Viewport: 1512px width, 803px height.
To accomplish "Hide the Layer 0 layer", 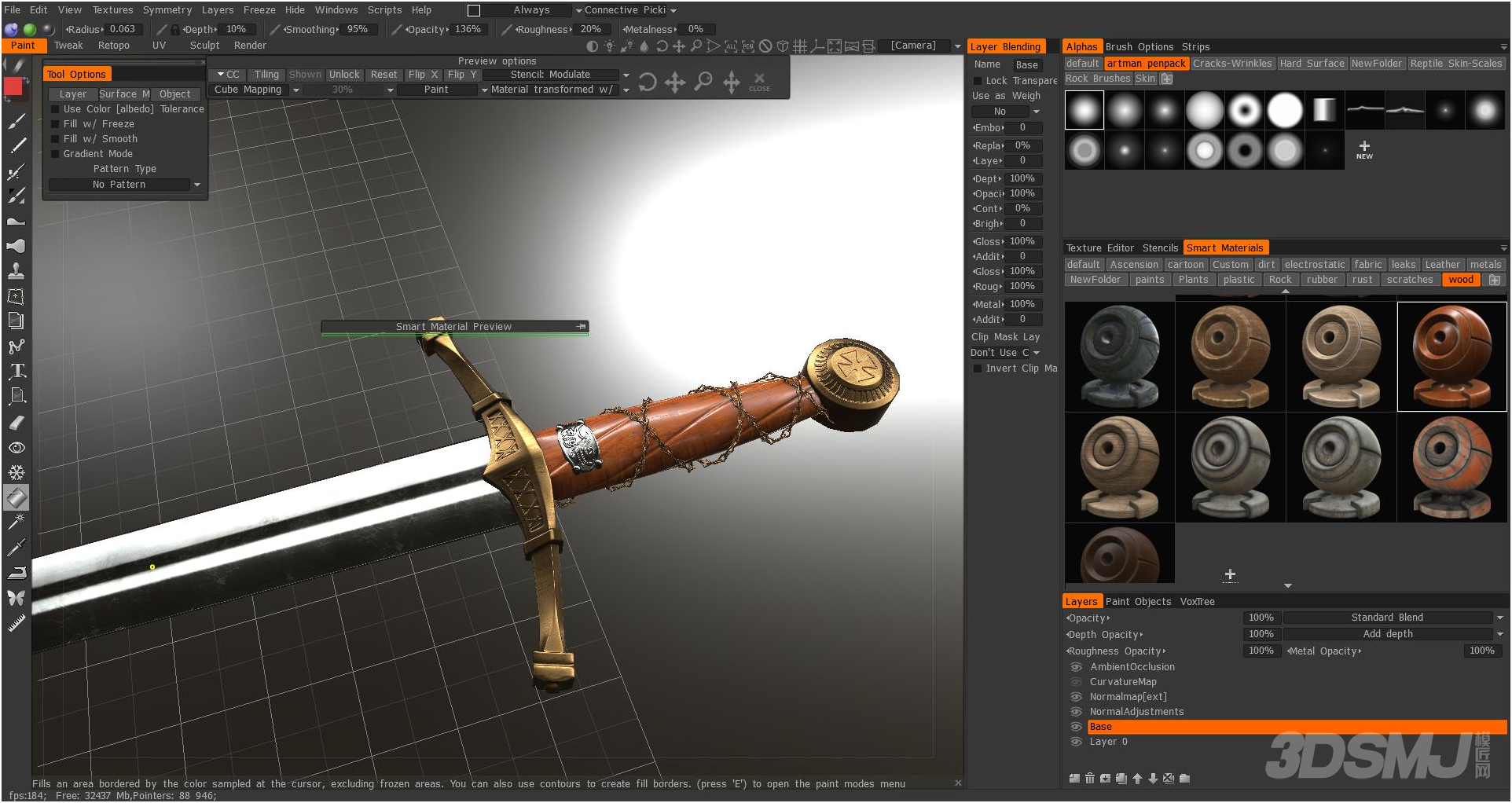I will click(1077, 742).
